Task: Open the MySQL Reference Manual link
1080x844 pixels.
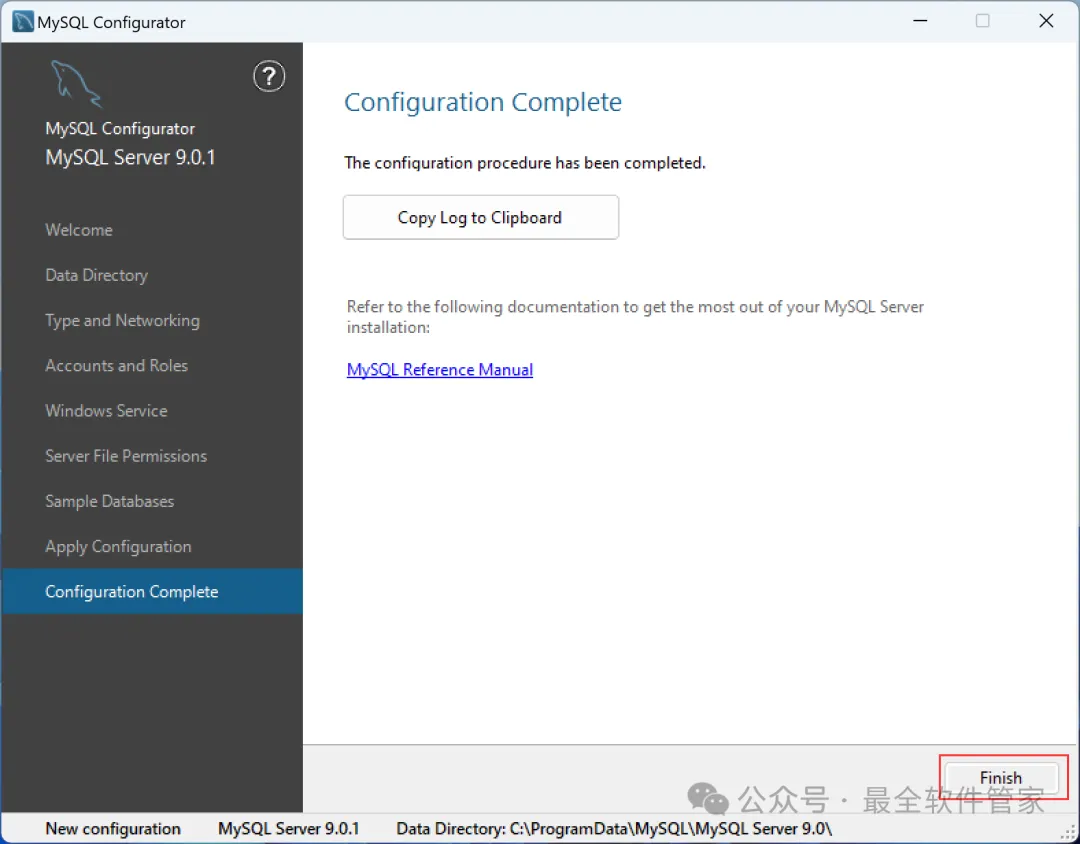Action: (439, 369)
